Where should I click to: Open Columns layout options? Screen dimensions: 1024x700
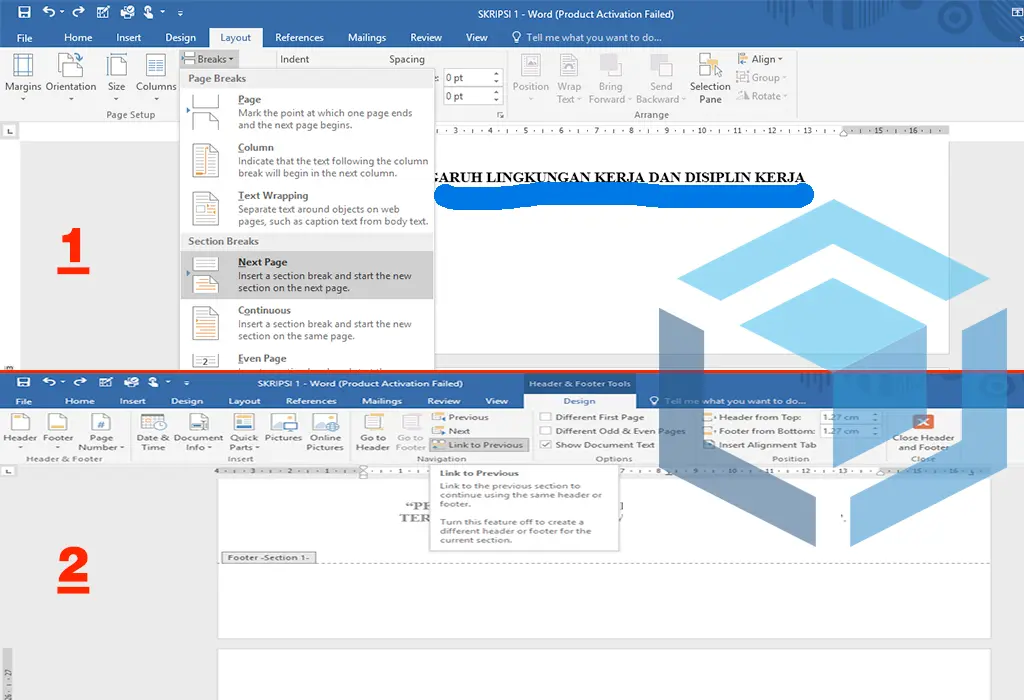pos(156,77)
